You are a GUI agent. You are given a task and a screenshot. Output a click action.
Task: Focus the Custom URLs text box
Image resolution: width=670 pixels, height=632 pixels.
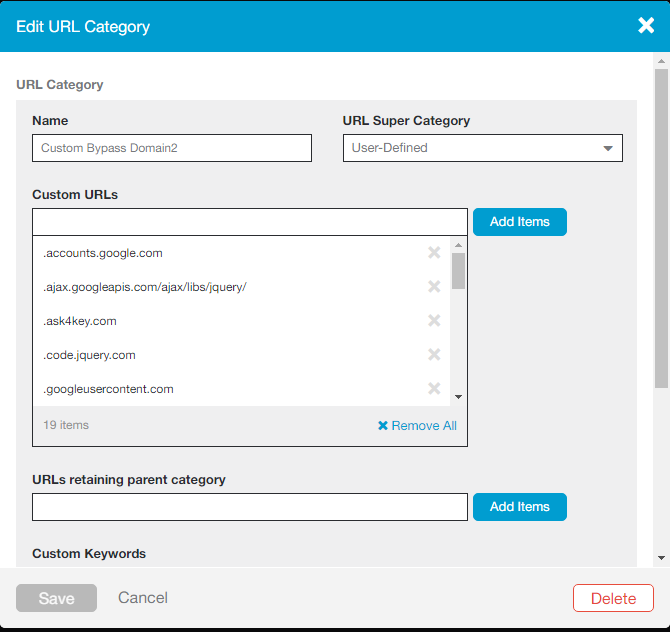pyautogui.click(x=250, y=222)
